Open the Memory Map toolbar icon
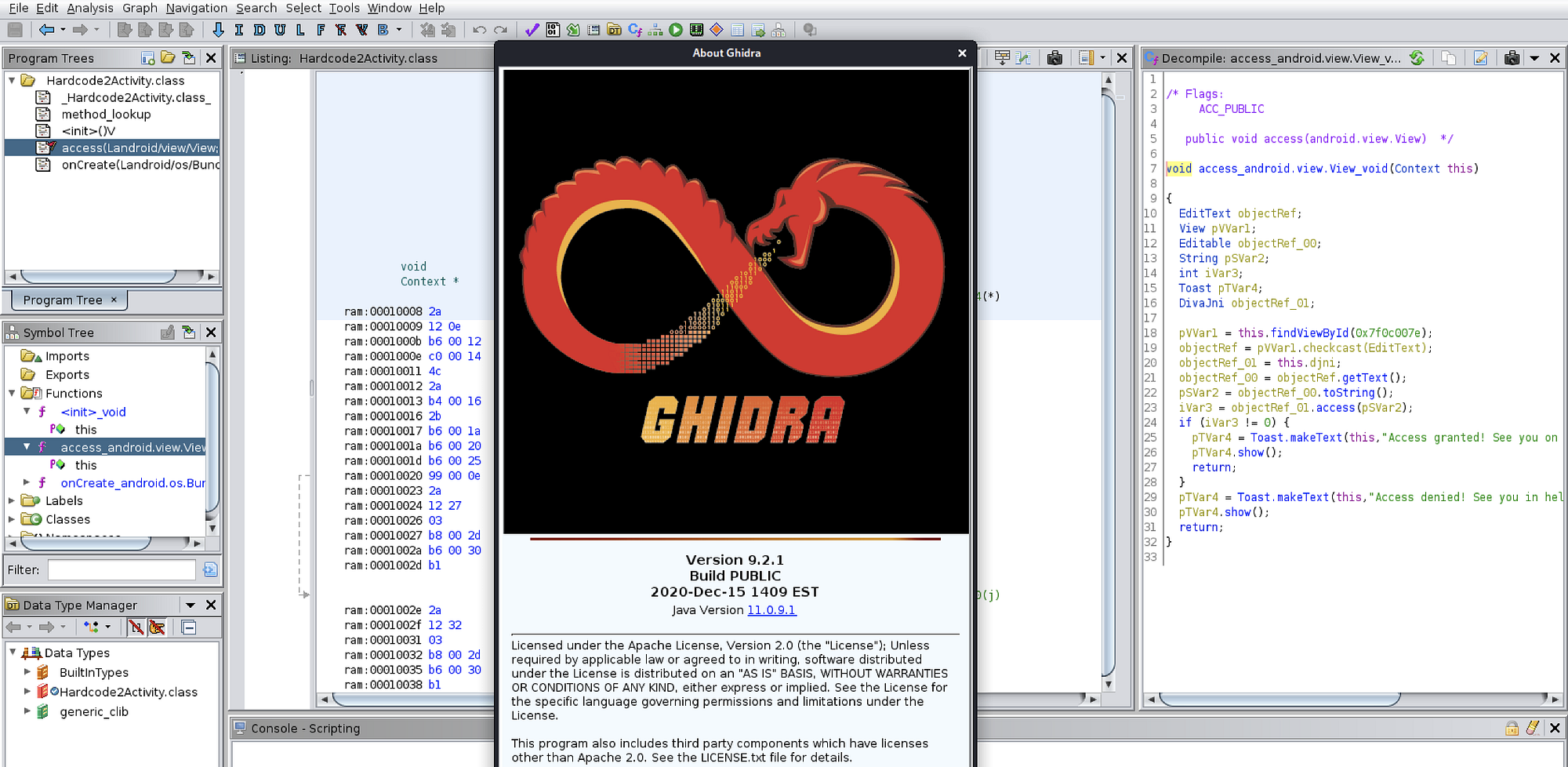The width and height of the screenshot is (1568, 767). (x=695, y=30)
